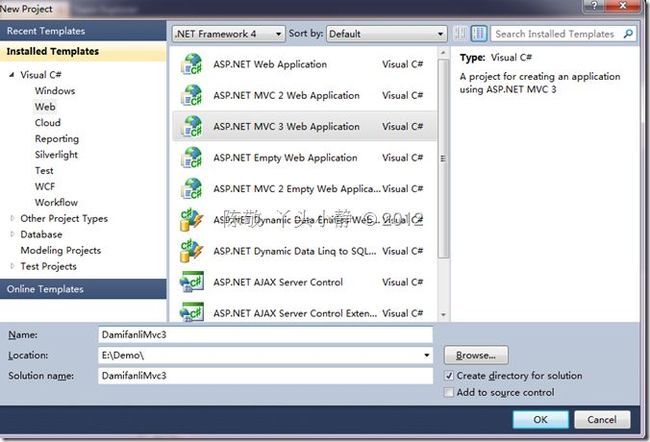Click the Solution name input field
This screenshot has height=442, width=650.
[x=265, y=376]
